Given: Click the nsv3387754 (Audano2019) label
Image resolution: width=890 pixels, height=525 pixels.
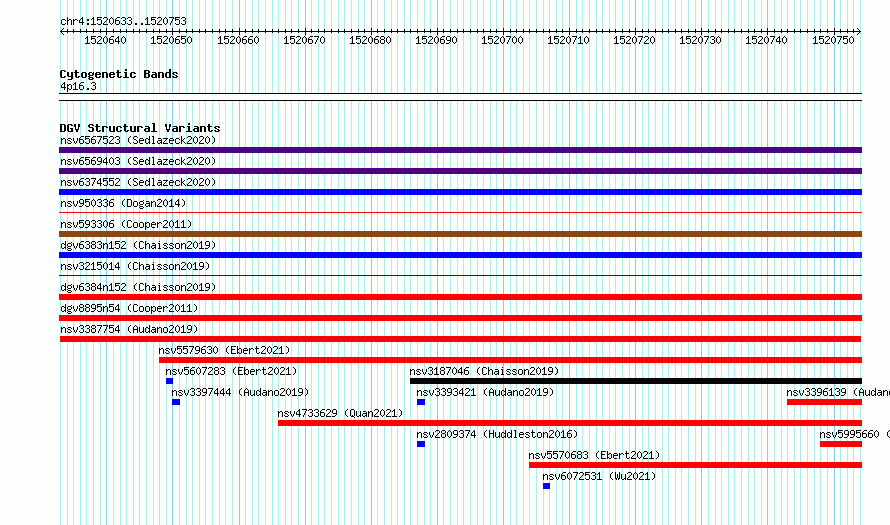Looking at the screenshot, I should tap(129, 329).
